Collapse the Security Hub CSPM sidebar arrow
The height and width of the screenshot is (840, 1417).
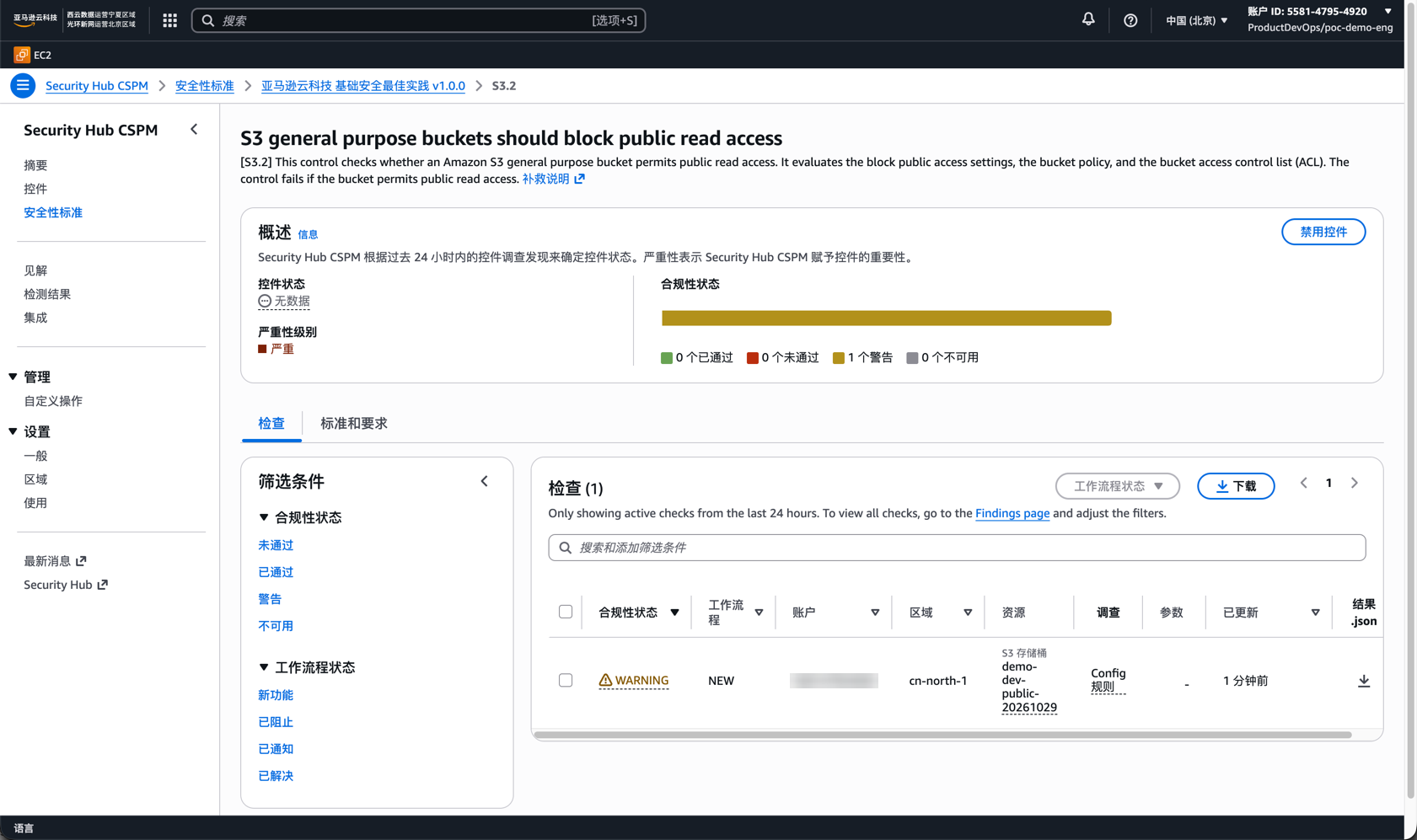click(x=194, y=130)
